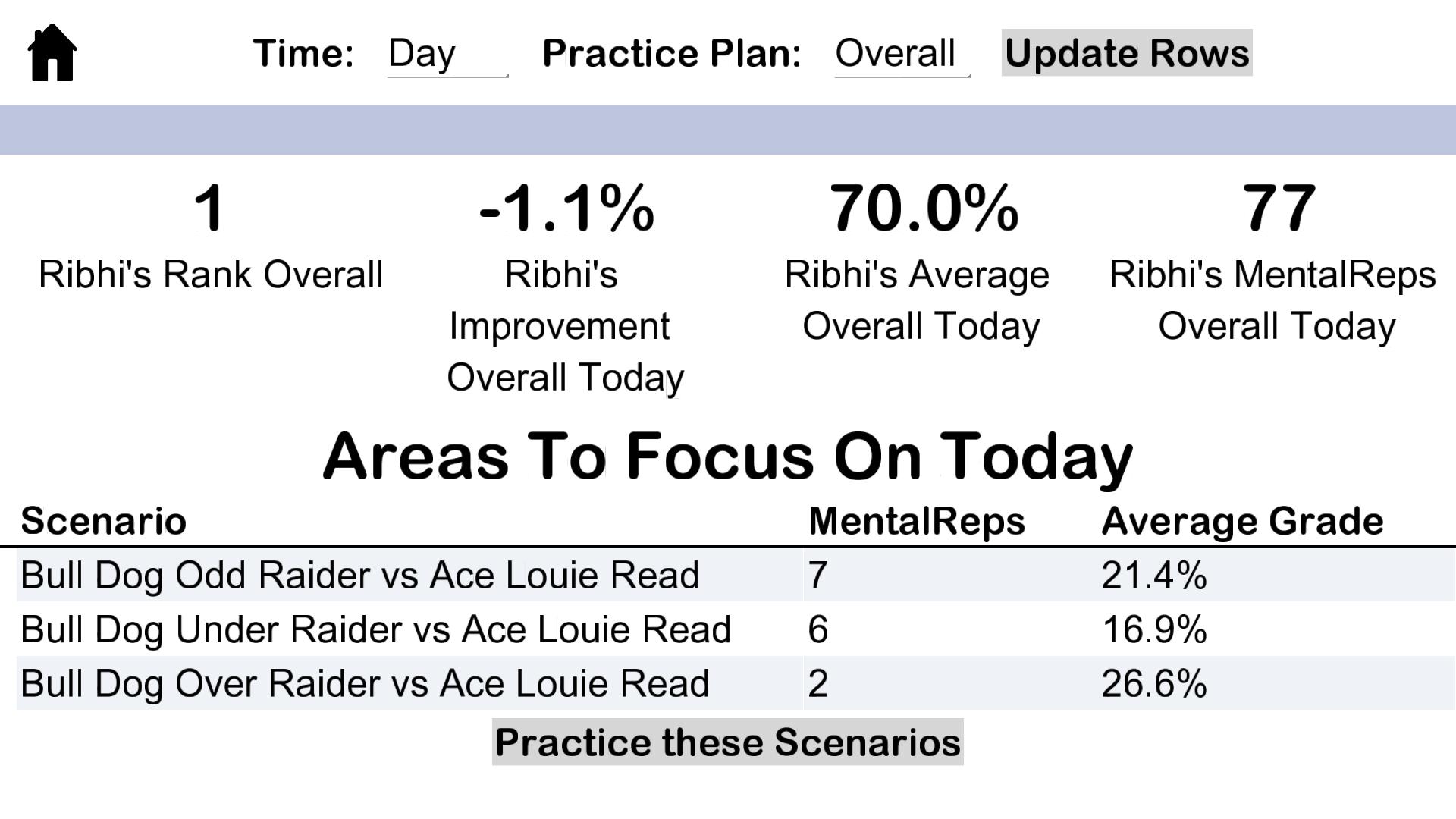Select the Bull Dog Under Raider scenario row
This screenshot has width=1456, height=819.
(x=375, y=629)
